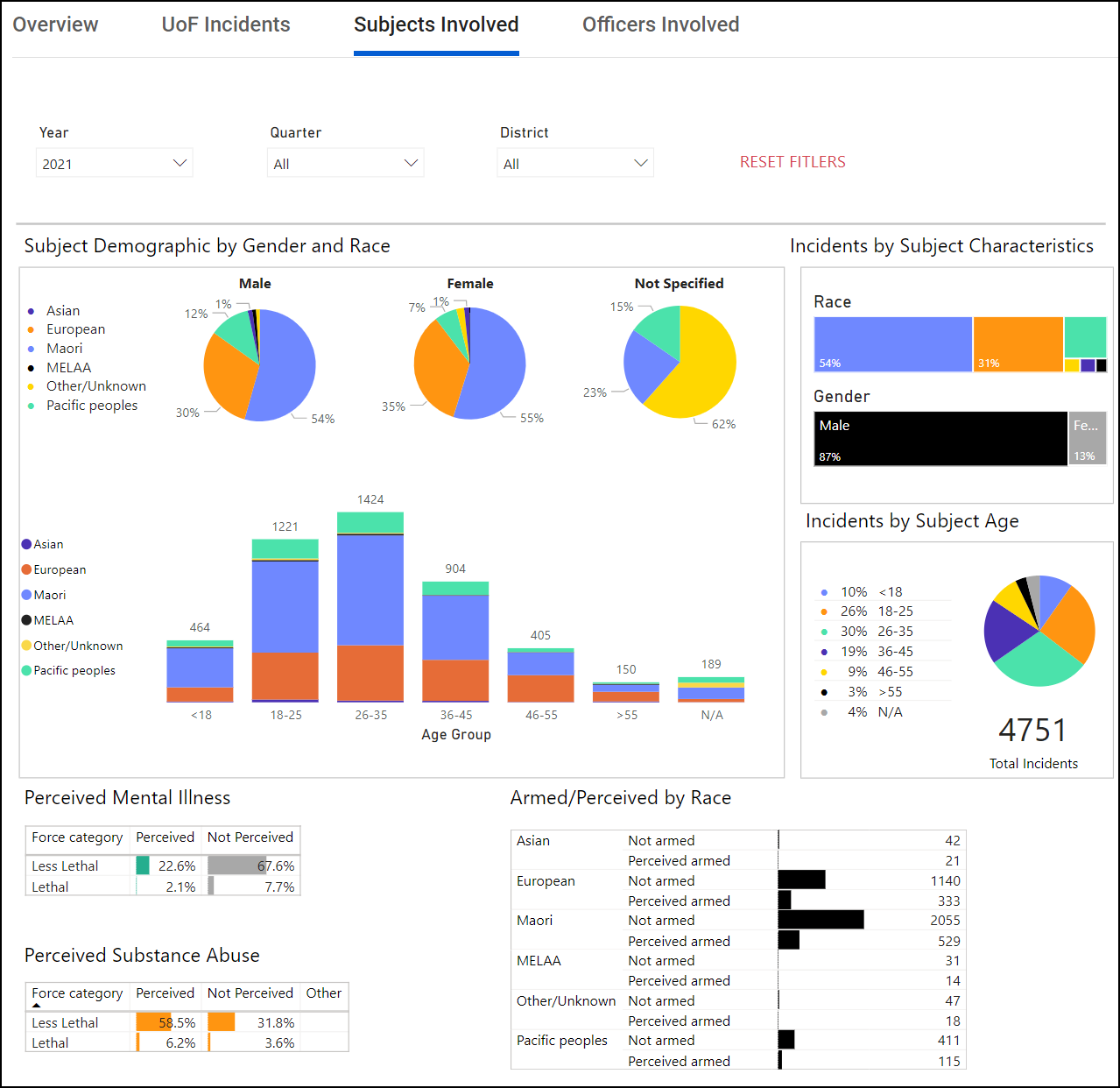Click the European legend dot on age group chart
This screenshot has width=1120, height=1088.
[26, 569]
